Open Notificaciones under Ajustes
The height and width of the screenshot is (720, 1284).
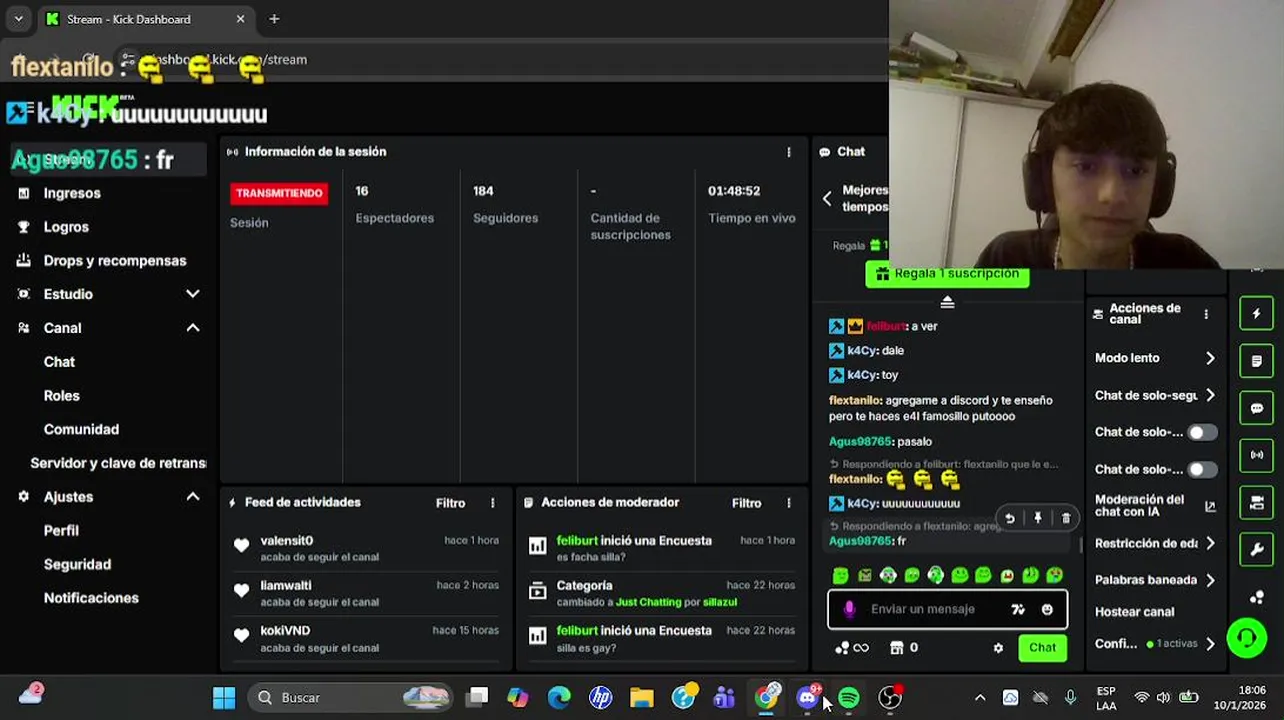(91, 598)
